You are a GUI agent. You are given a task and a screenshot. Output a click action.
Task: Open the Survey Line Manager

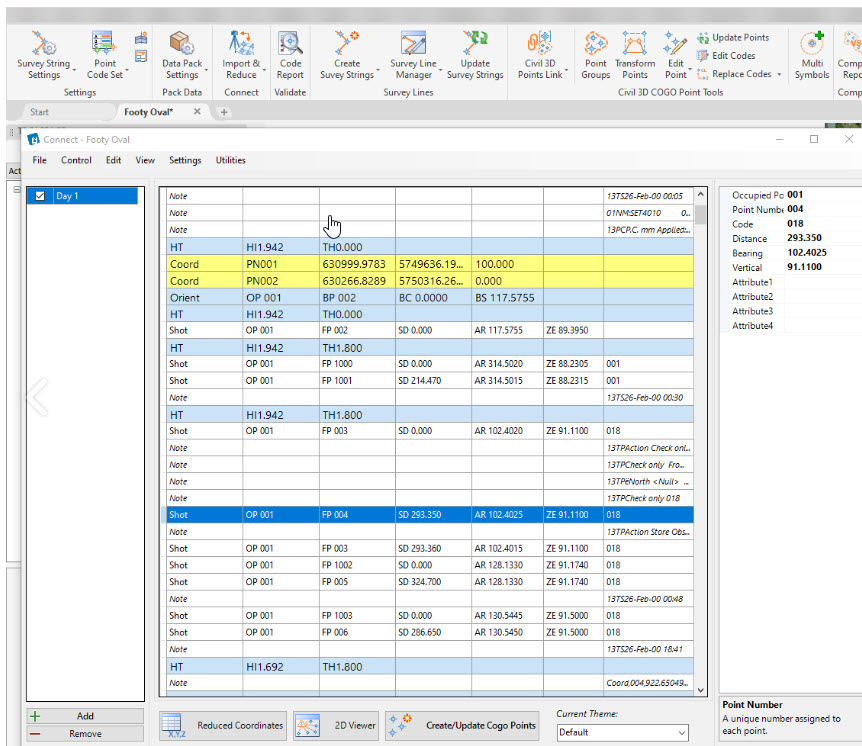(413, 55)
